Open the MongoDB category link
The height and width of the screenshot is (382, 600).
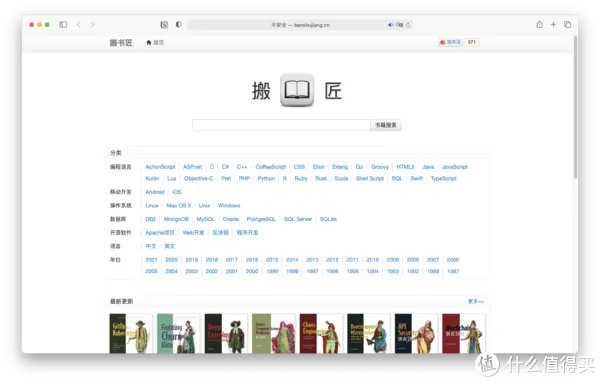[176, 219]
